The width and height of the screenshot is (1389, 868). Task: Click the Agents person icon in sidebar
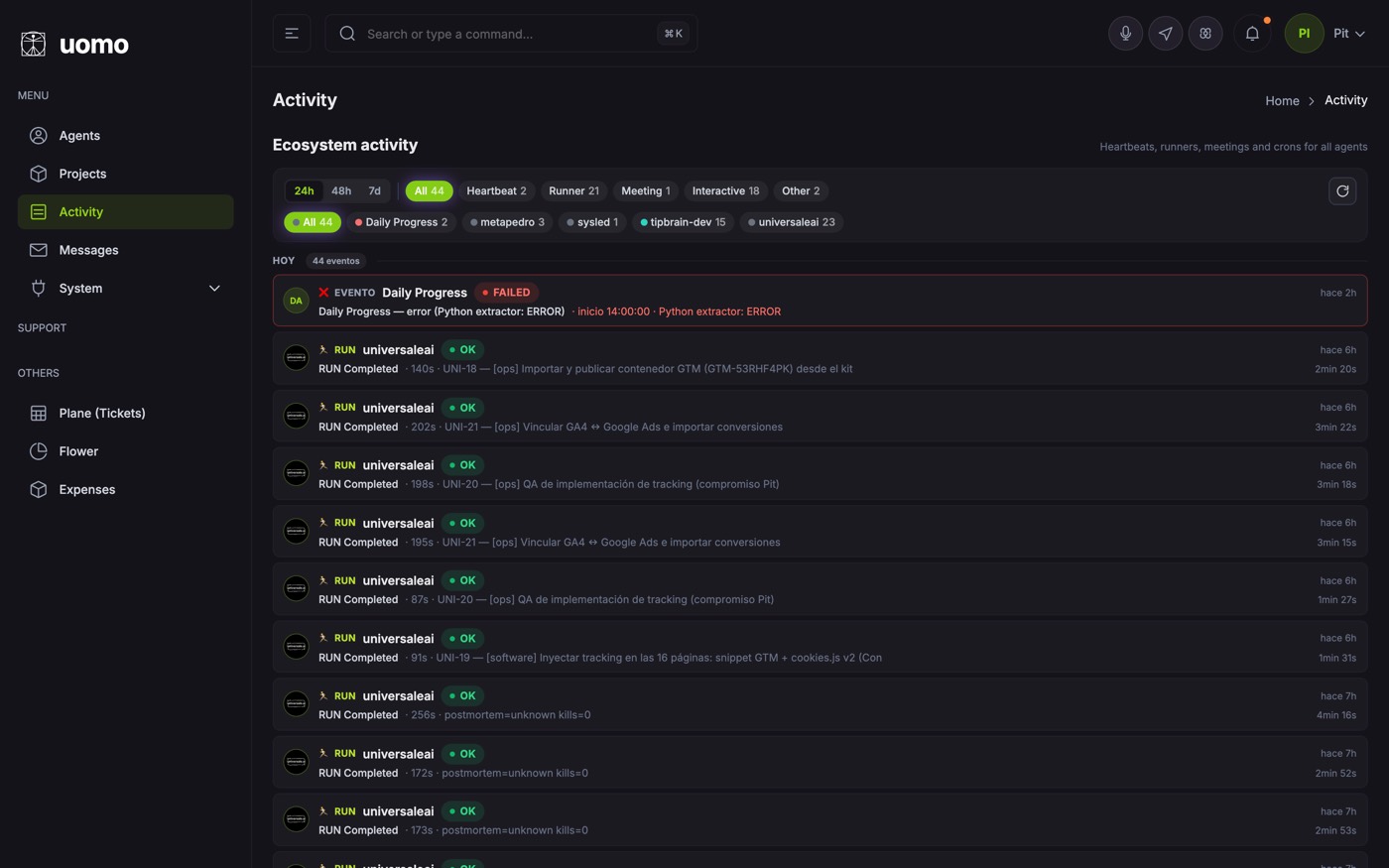click(x=38, y=136)
